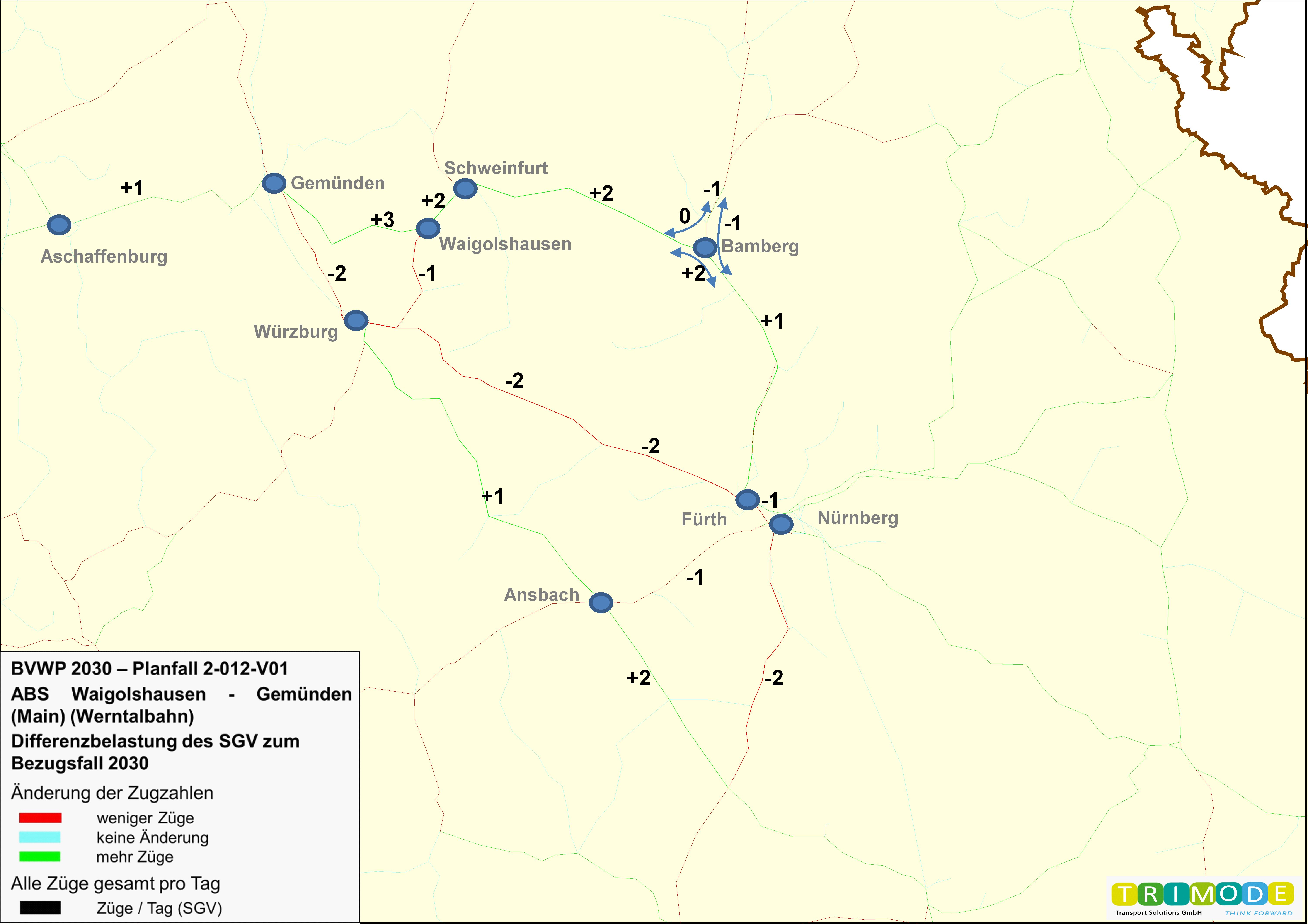Click the Würzburg city label
This screenshot has height=924, width=1308.
(296, 332)
